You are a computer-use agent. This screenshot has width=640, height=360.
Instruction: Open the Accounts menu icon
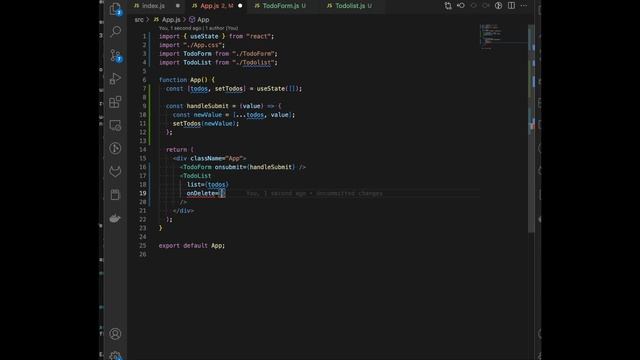(115, 334)
